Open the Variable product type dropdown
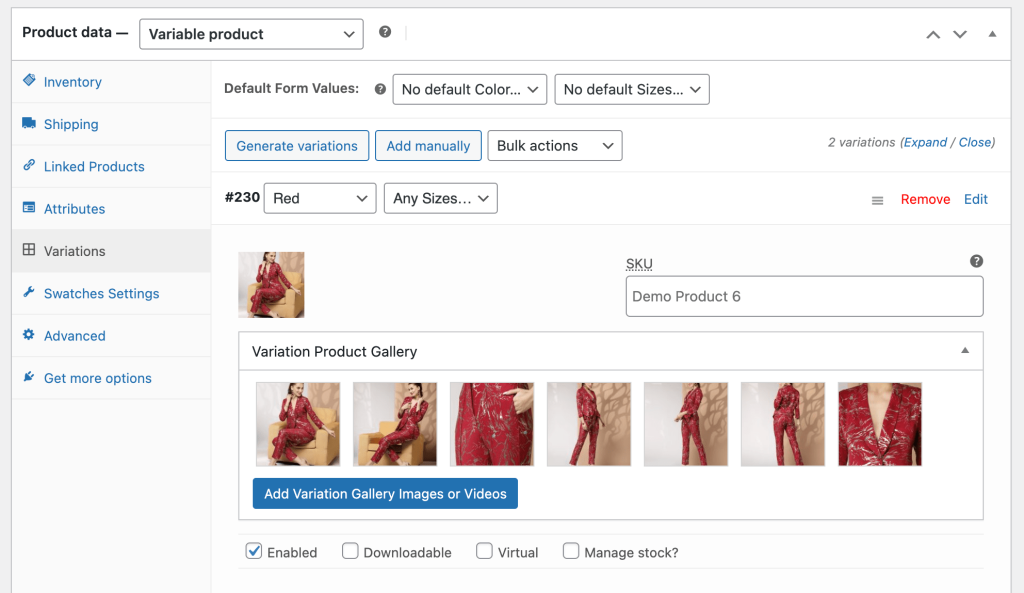This screenshot has width=1024, height=593. (x=251, y=33)
